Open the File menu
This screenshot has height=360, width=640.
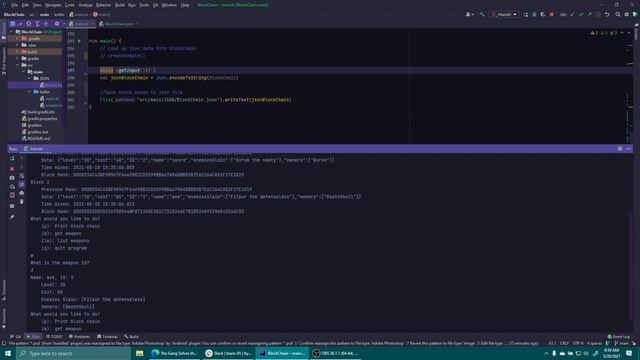coord(15,5)
